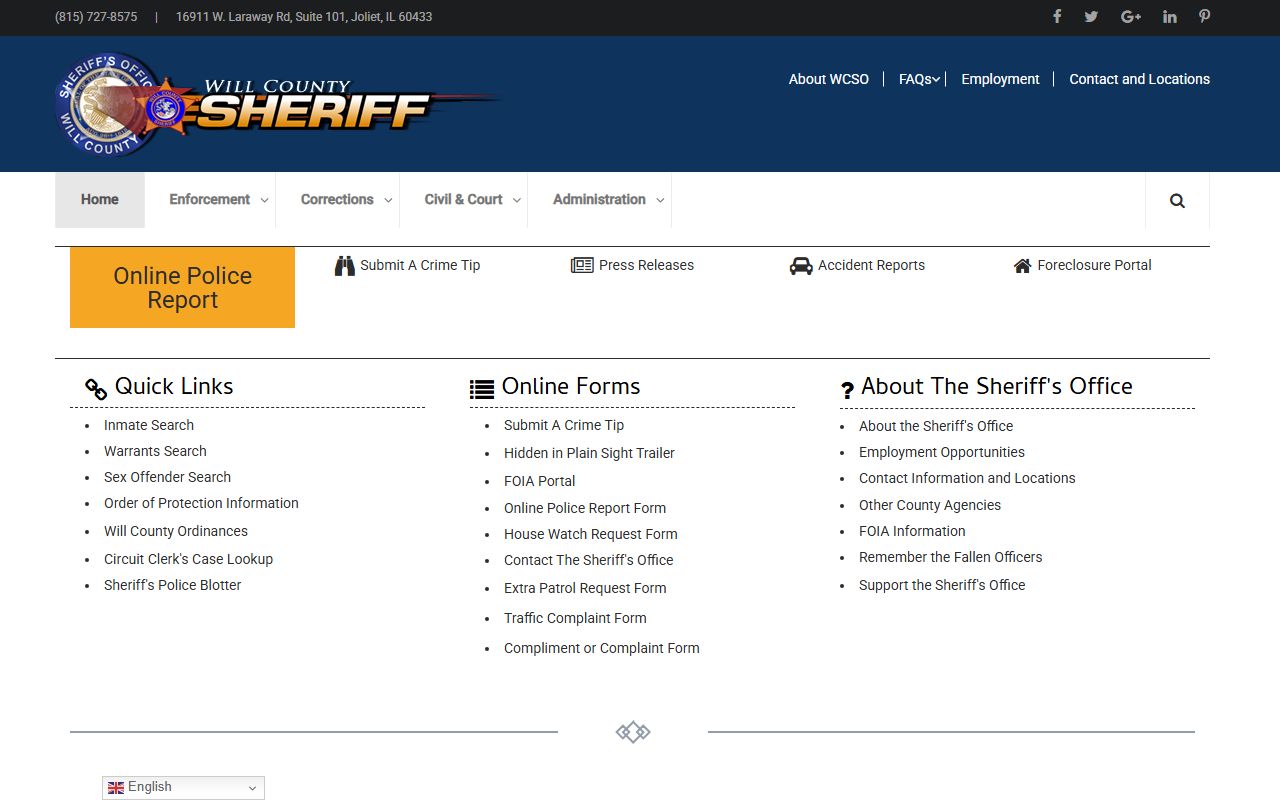Open the Employment menu item

1000,79
